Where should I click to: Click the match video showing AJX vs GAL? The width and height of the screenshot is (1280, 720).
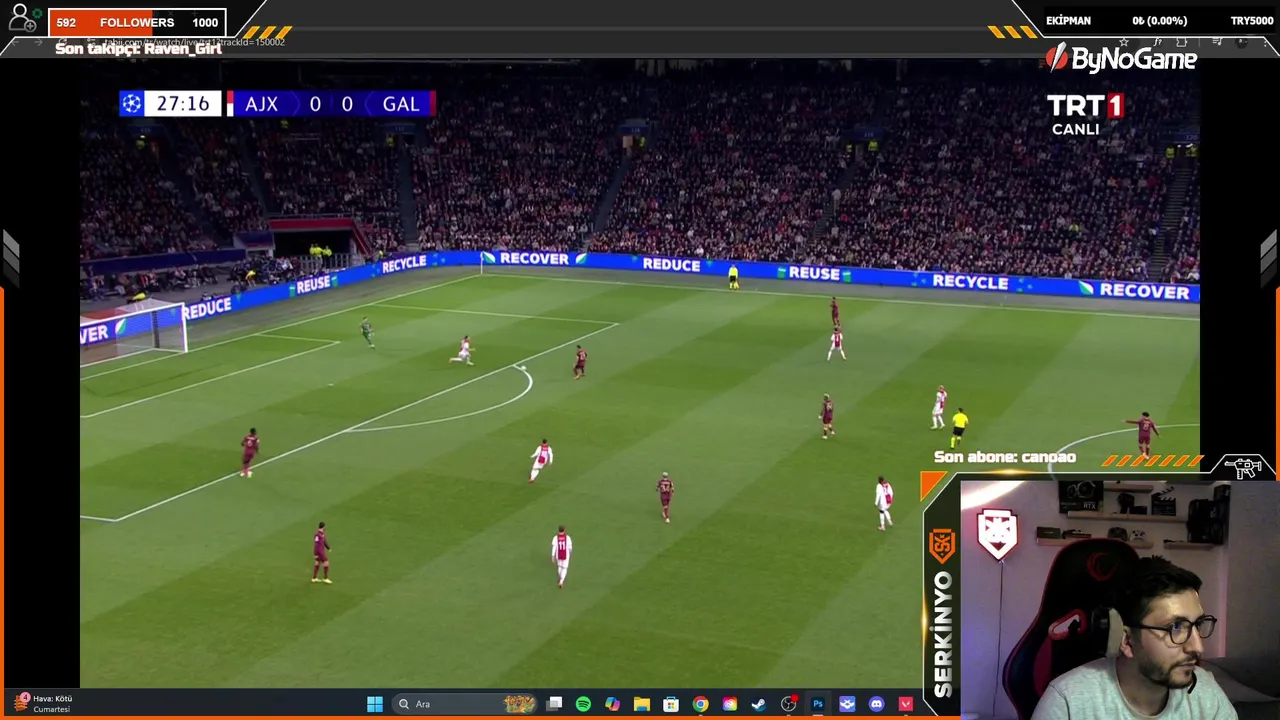[x=640, y=375]
